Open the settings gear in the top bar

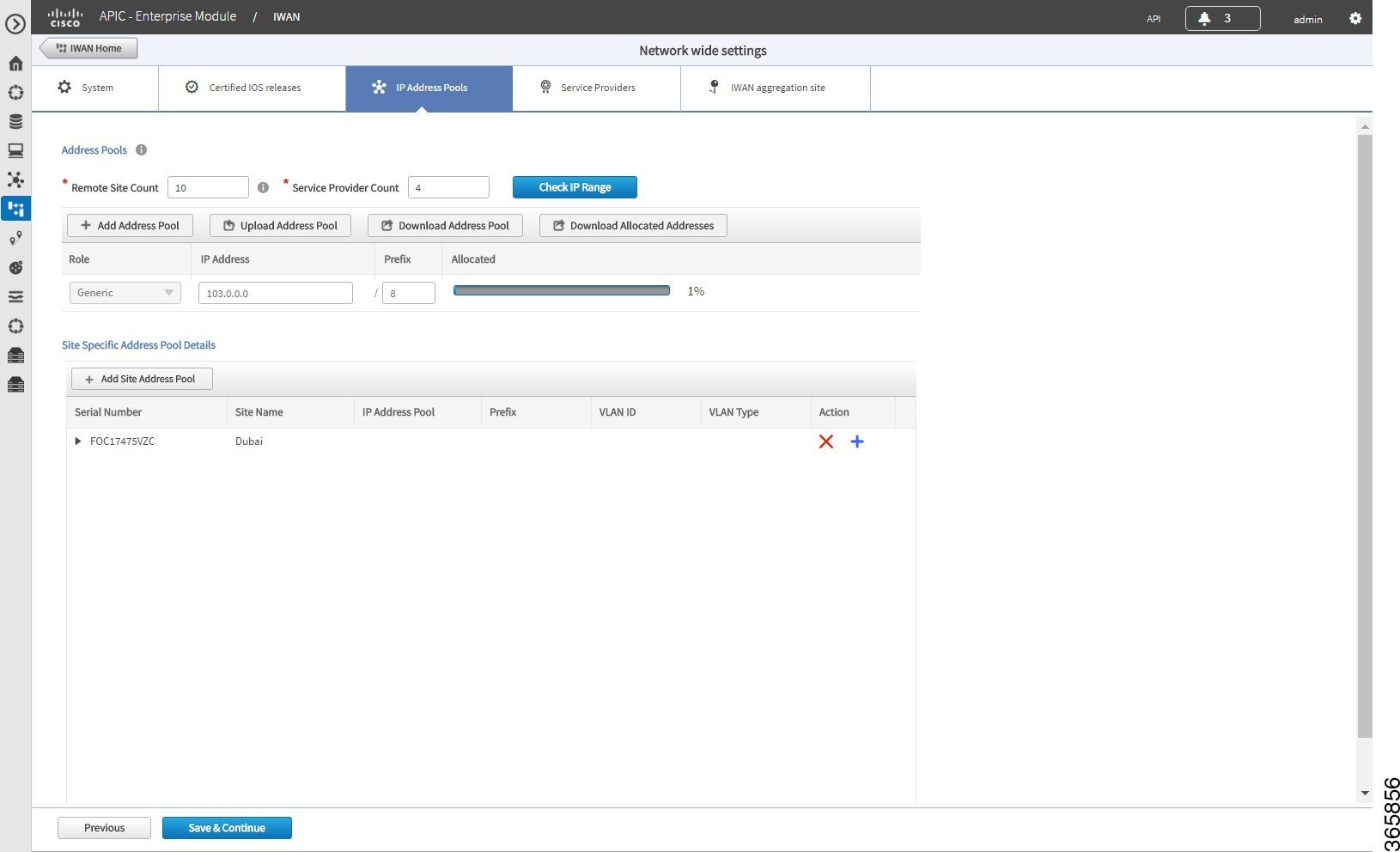point(1355,18)
